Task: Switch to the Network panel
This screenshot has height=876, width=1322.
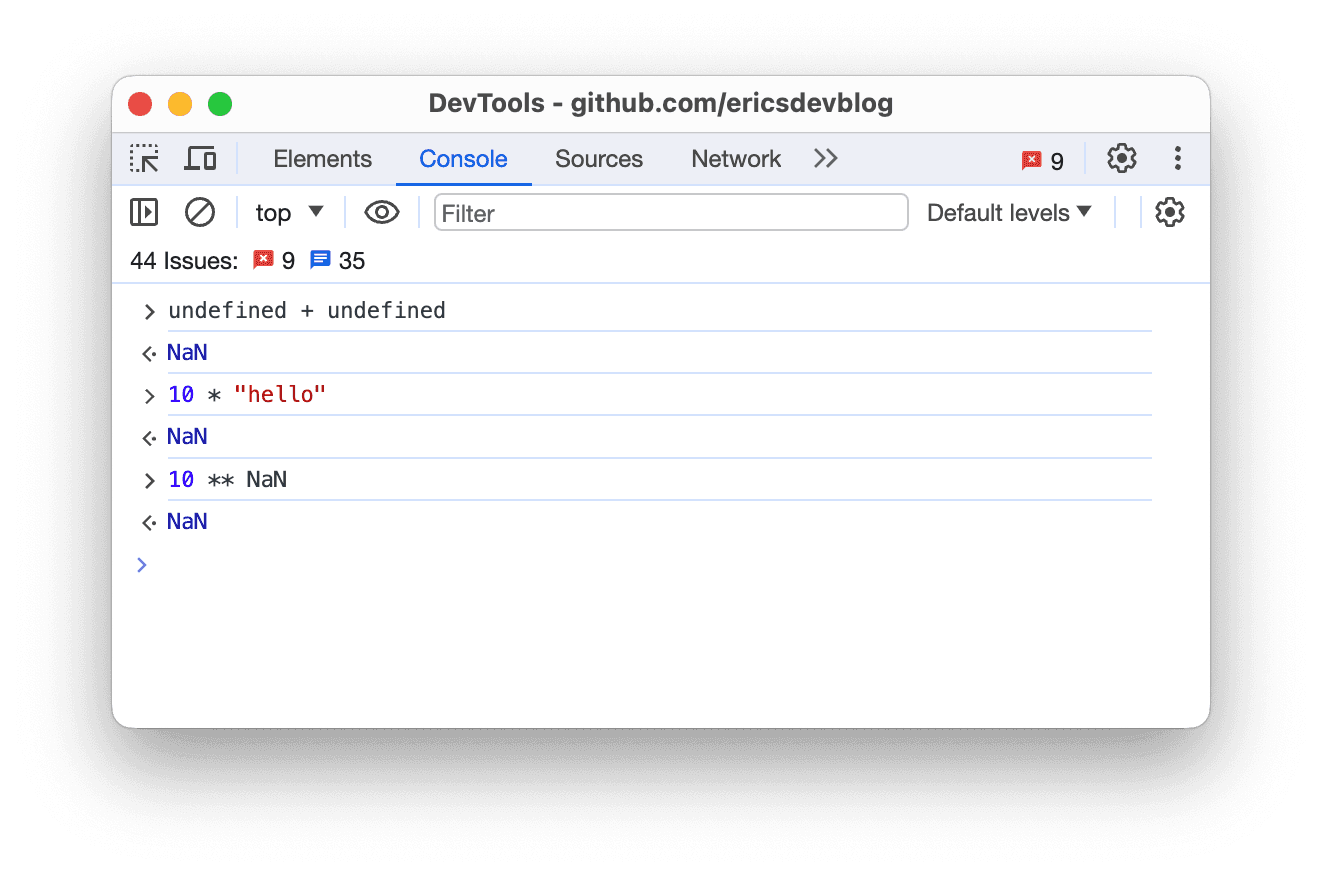Action: click(x=735, y=158)
